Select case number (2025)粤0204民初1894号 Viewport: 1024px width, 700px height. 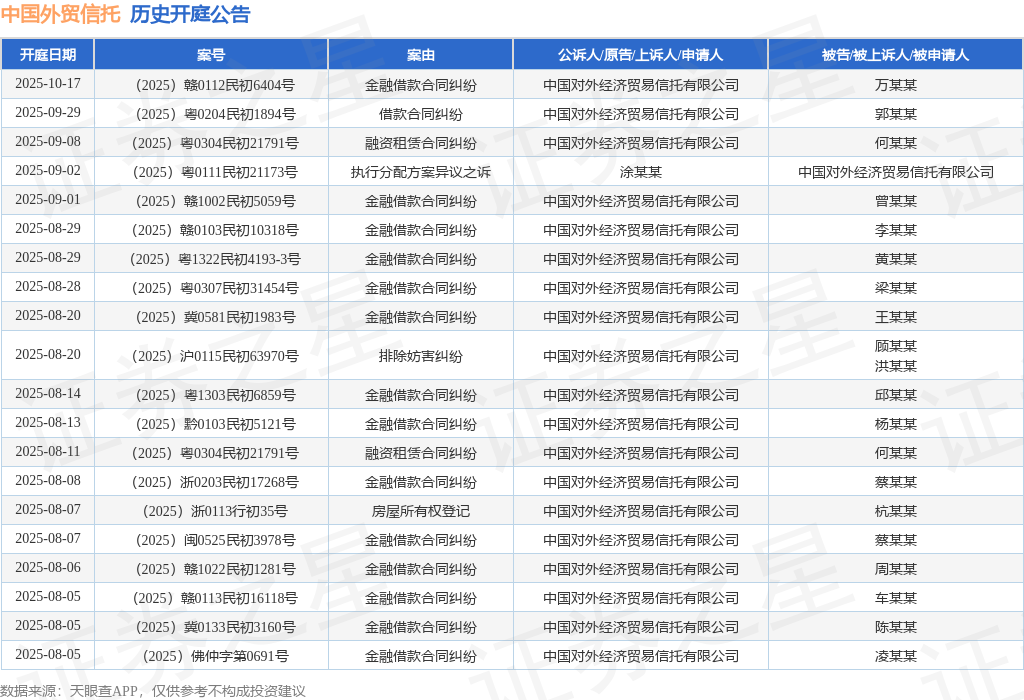[215, 114]
